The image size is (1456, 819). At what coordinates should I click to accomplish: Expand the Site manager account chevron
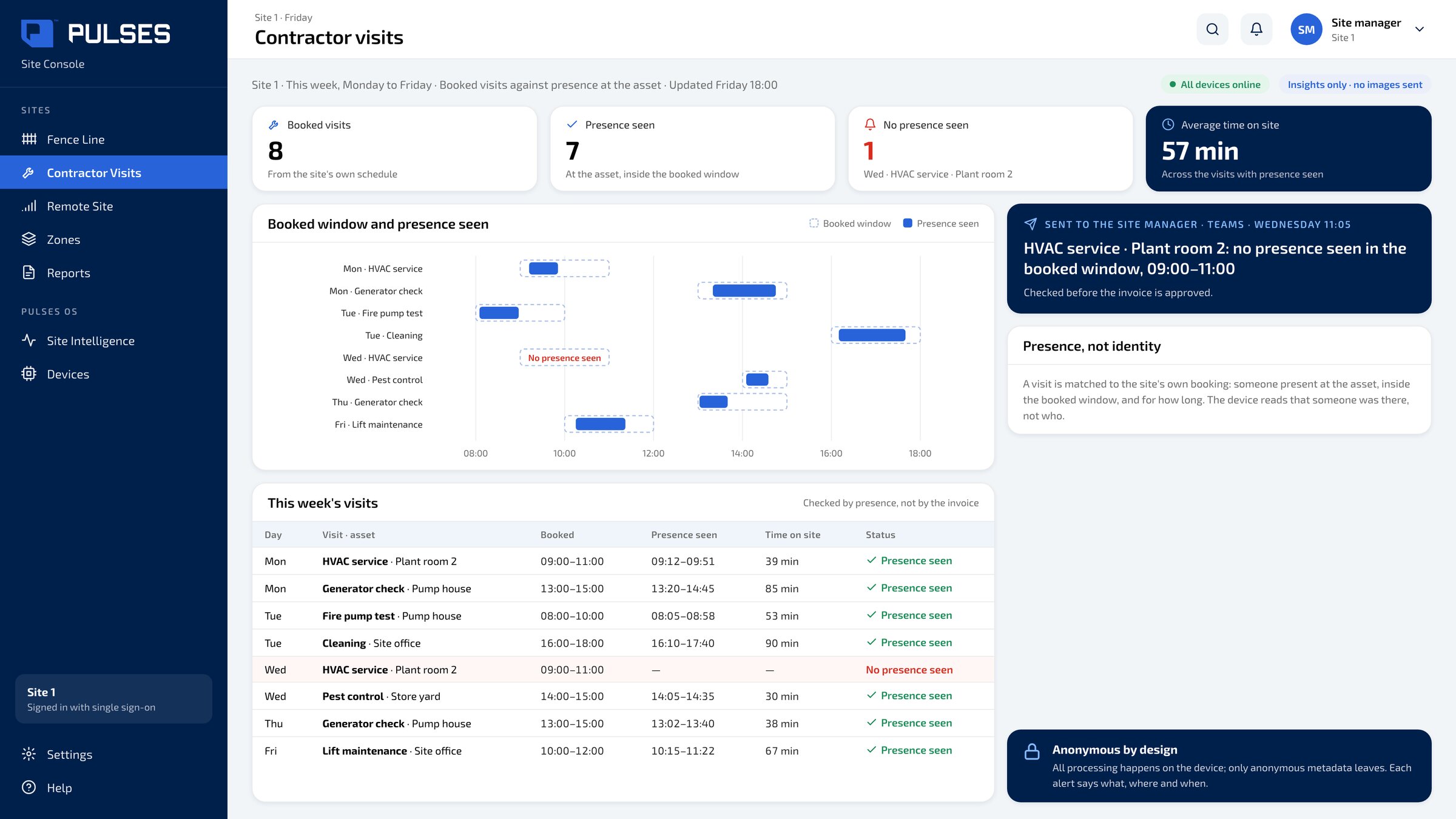pyautogui.click(x=1419, y=29)
